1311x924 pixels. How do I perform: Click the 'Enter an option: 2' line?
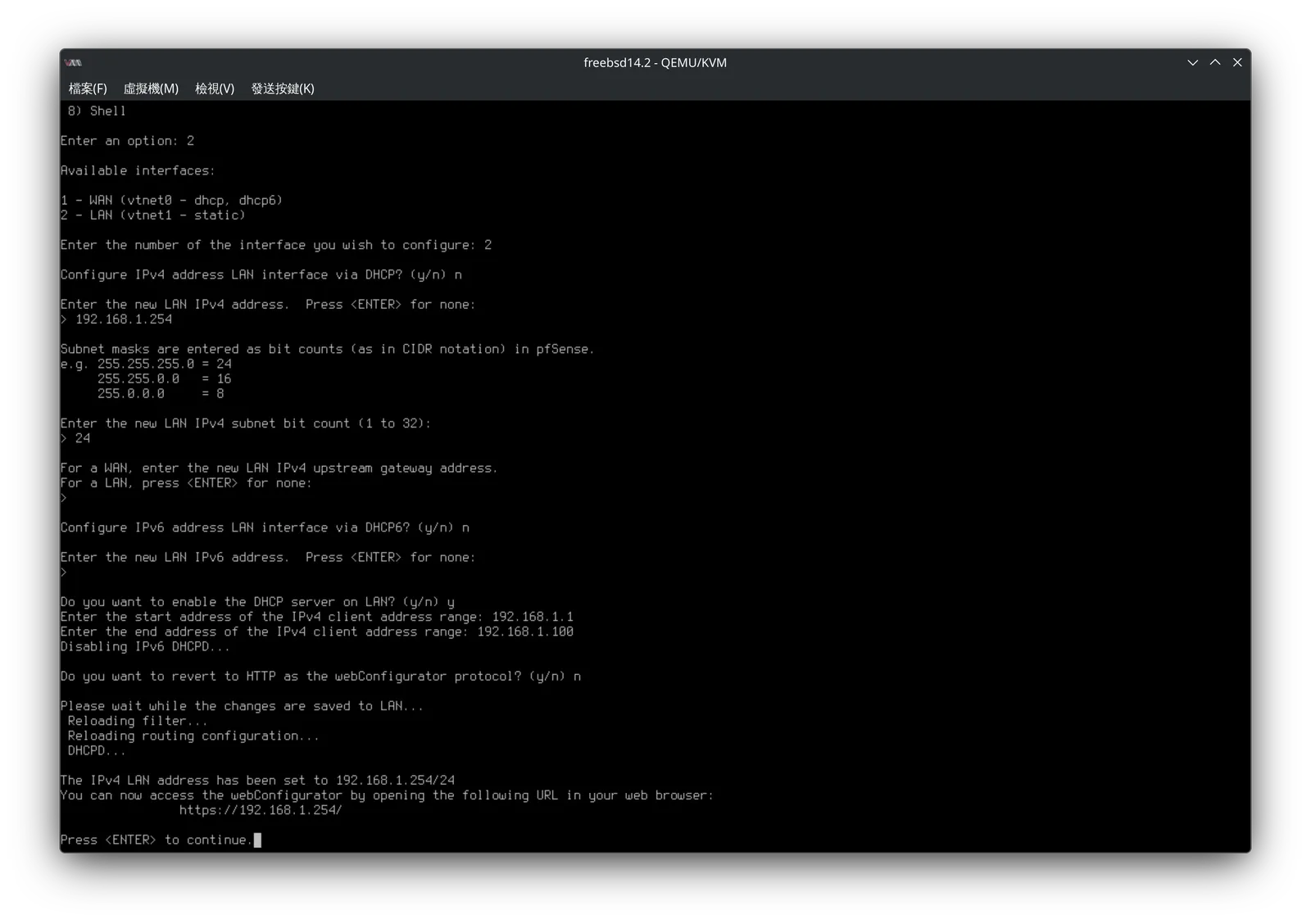coord(127,141)
